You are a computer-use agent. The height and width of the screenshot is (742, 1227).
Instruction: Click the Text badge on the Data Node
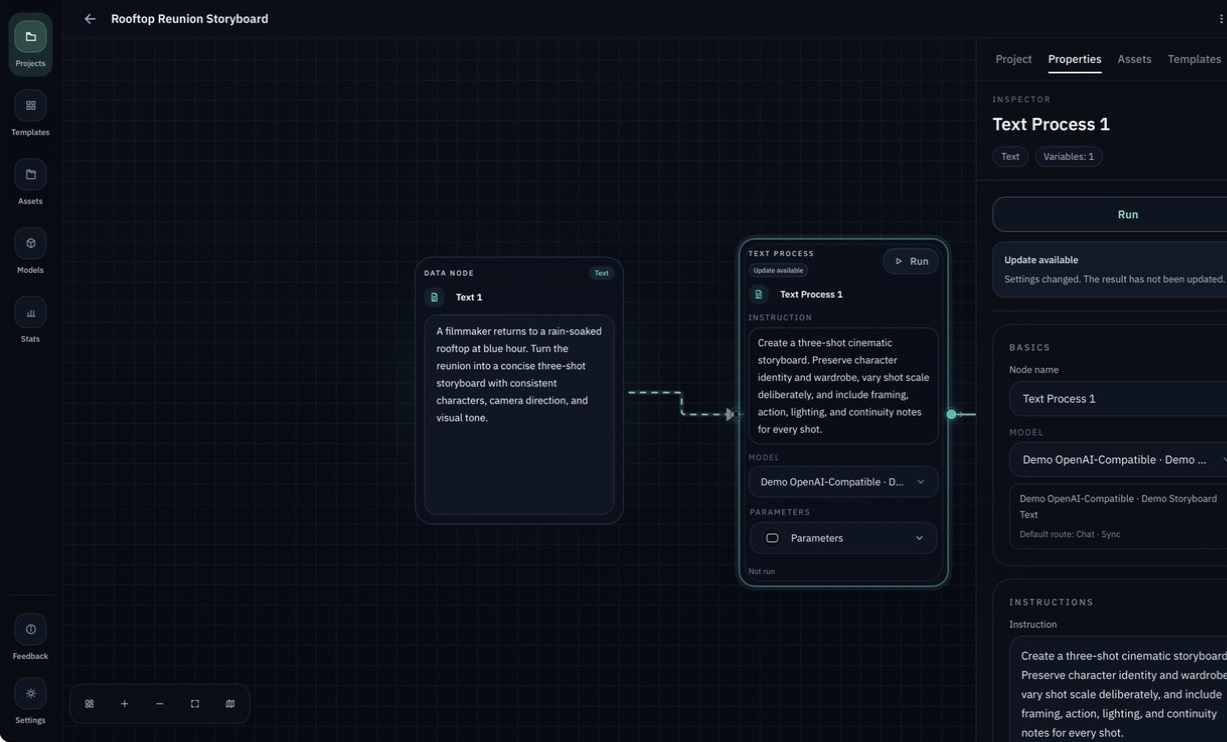tap(601, 273)
